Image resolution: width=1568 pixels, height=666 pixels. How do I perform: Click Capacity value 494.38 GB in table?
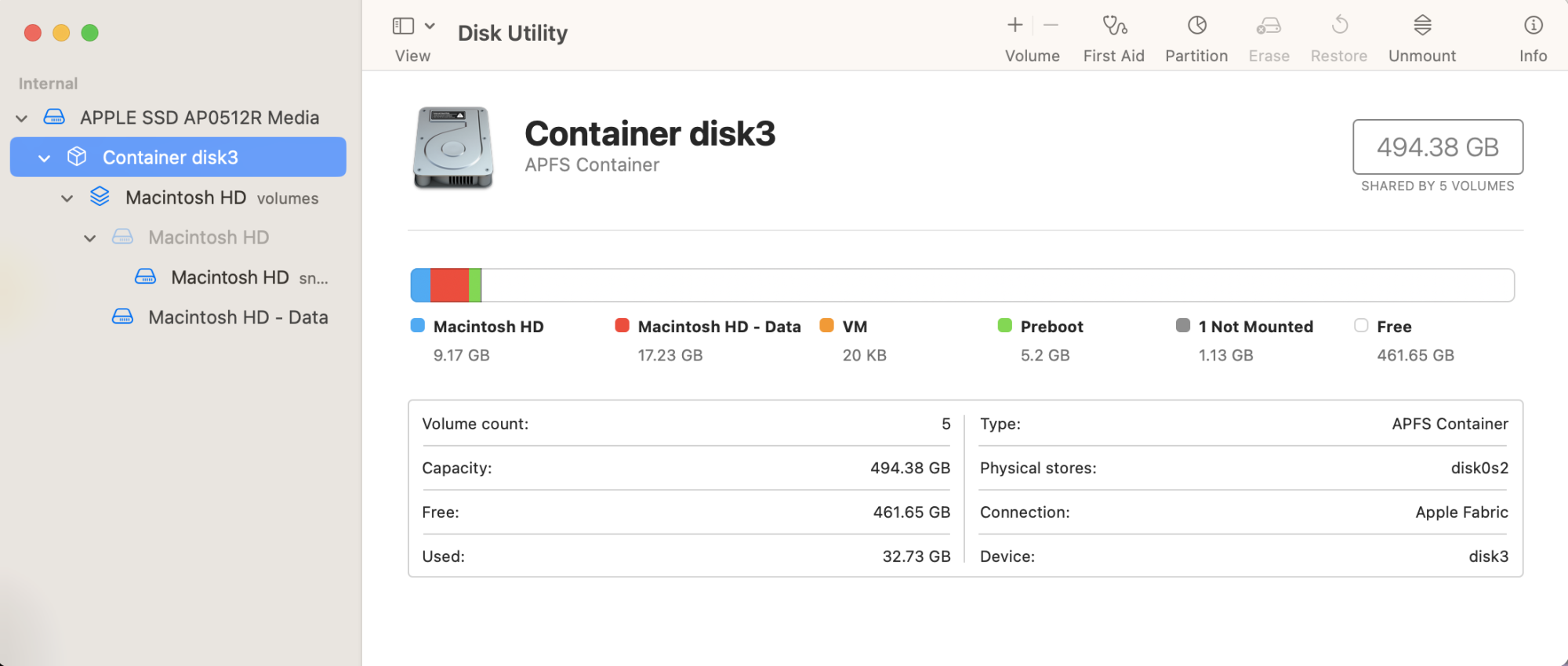click(910, 468)
